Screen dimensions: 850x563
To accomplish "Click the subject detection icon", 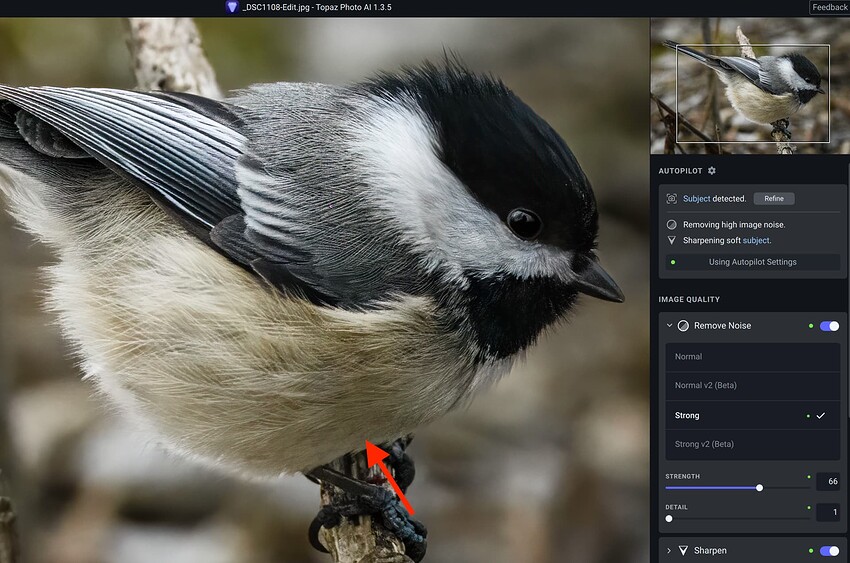I will (672, 199).
